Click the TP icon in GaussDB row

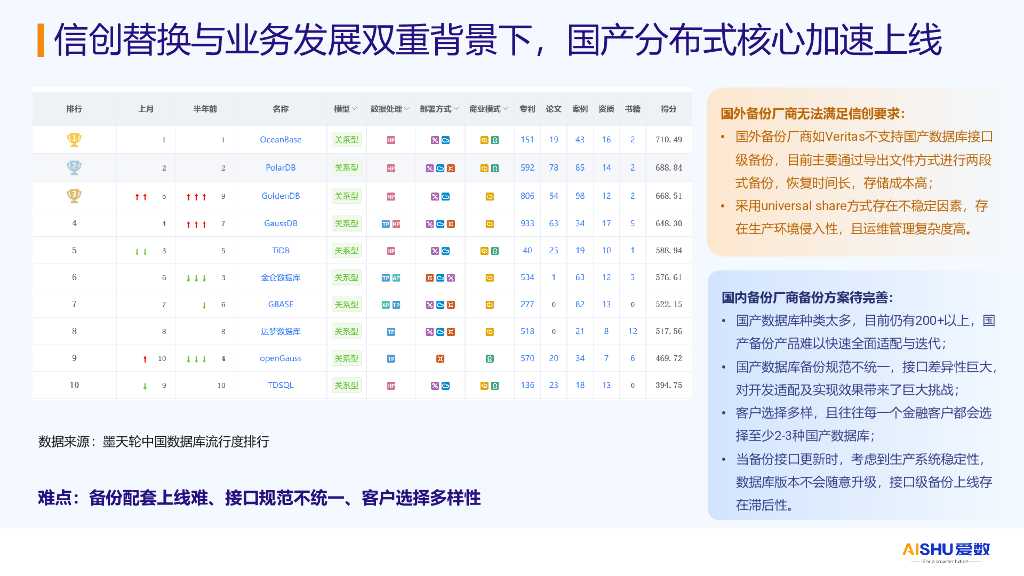pyautogui.click(x=386, y=223)
